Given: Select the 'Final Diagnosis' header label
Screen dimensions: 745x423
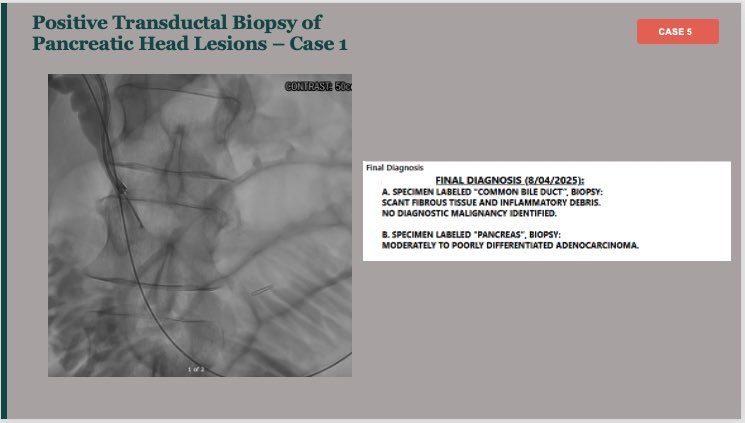Looking at the screenshot, I should point(394,167).
